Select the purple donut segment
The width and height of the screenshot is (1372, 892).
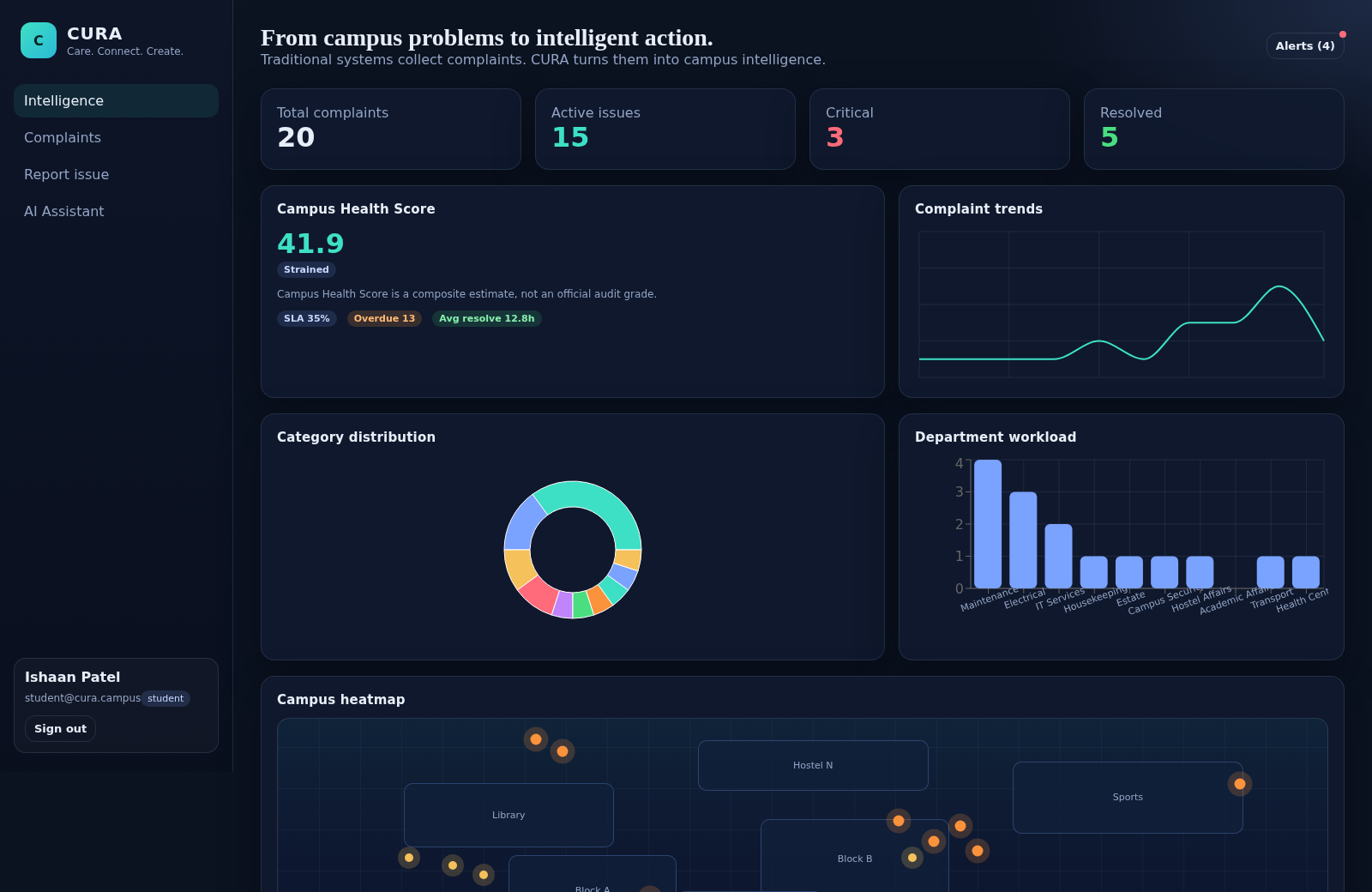click(x=563, y=604)
